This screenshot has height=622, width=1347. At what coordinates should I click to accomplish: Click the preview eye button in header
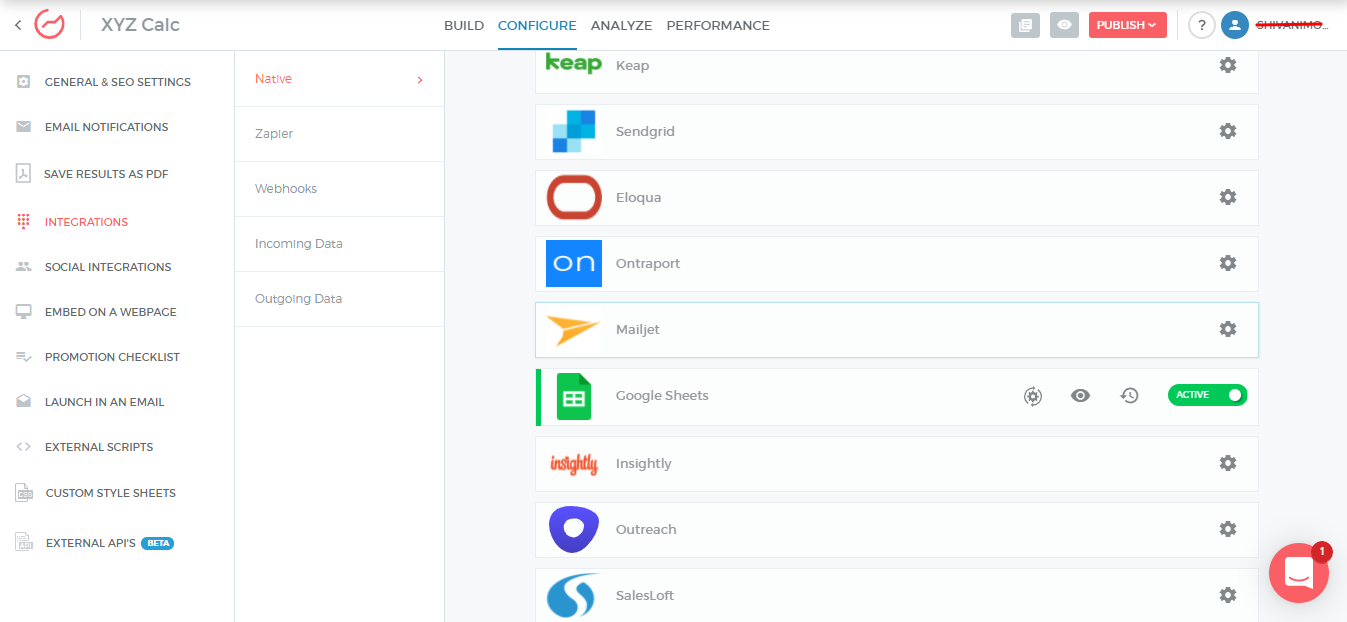(1064, 25)
